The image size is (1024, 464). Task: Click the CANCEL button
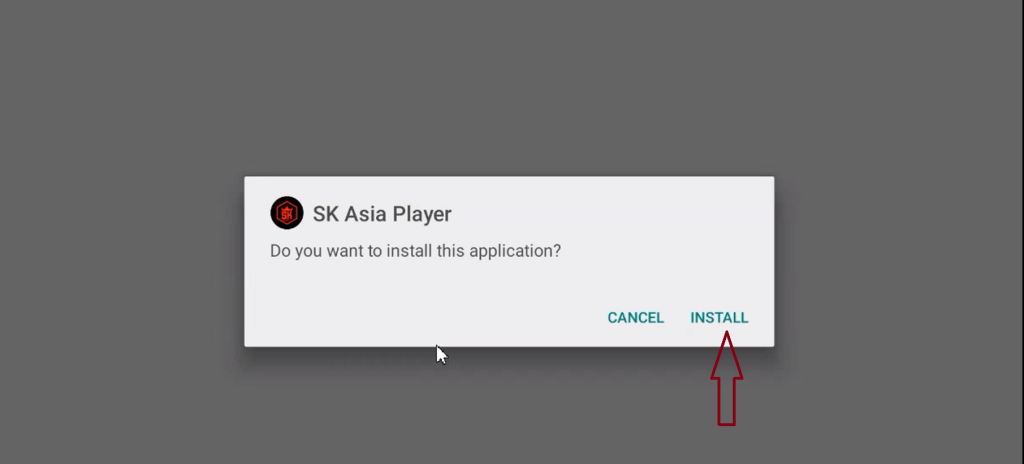click(x=635, y=318)
